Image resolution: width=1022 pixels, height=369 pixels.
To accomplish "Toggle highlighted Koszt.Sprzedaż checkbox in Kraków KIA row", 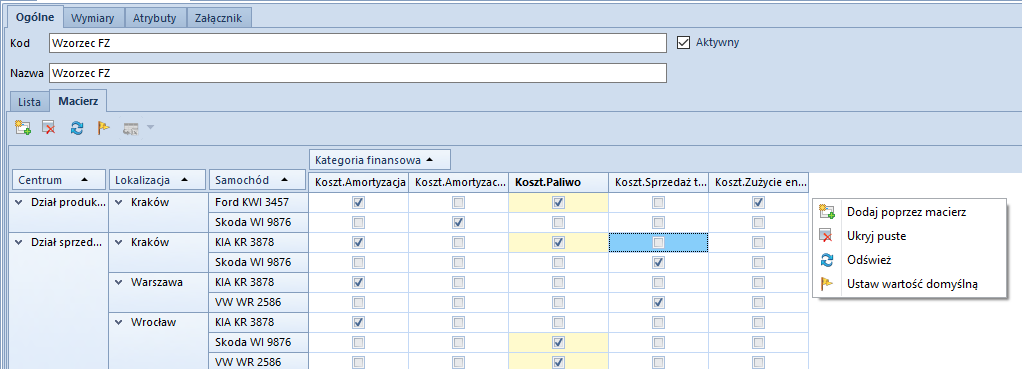I will tap(658, 243).
